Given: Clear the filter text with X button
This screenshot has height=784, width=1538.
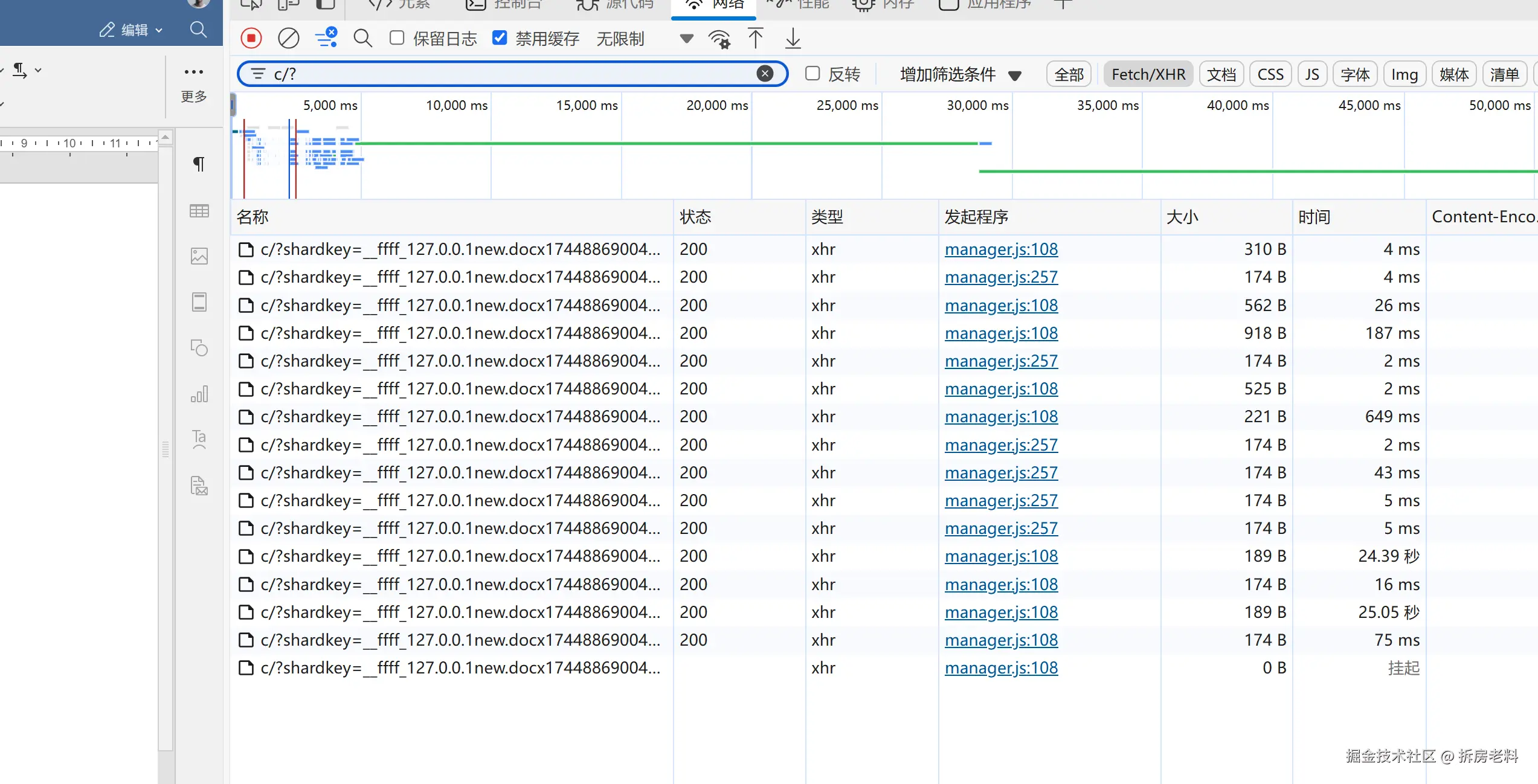Looking at the screenshot, I should coord(765,74).
